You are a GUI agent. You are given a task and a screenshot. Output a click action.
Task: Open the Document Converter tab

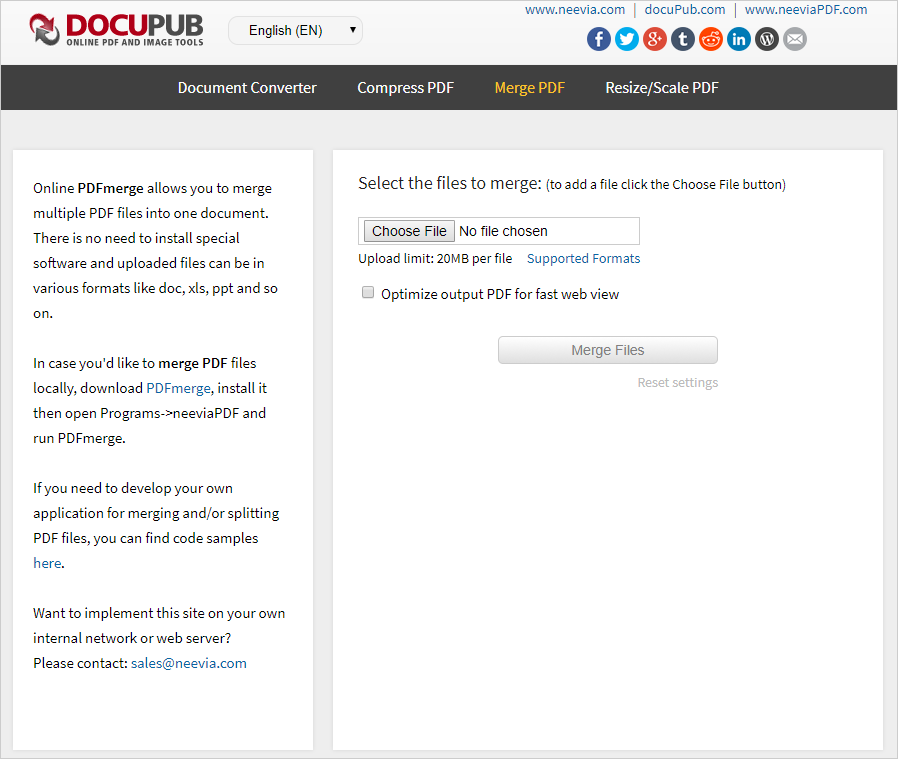point(247,88)
